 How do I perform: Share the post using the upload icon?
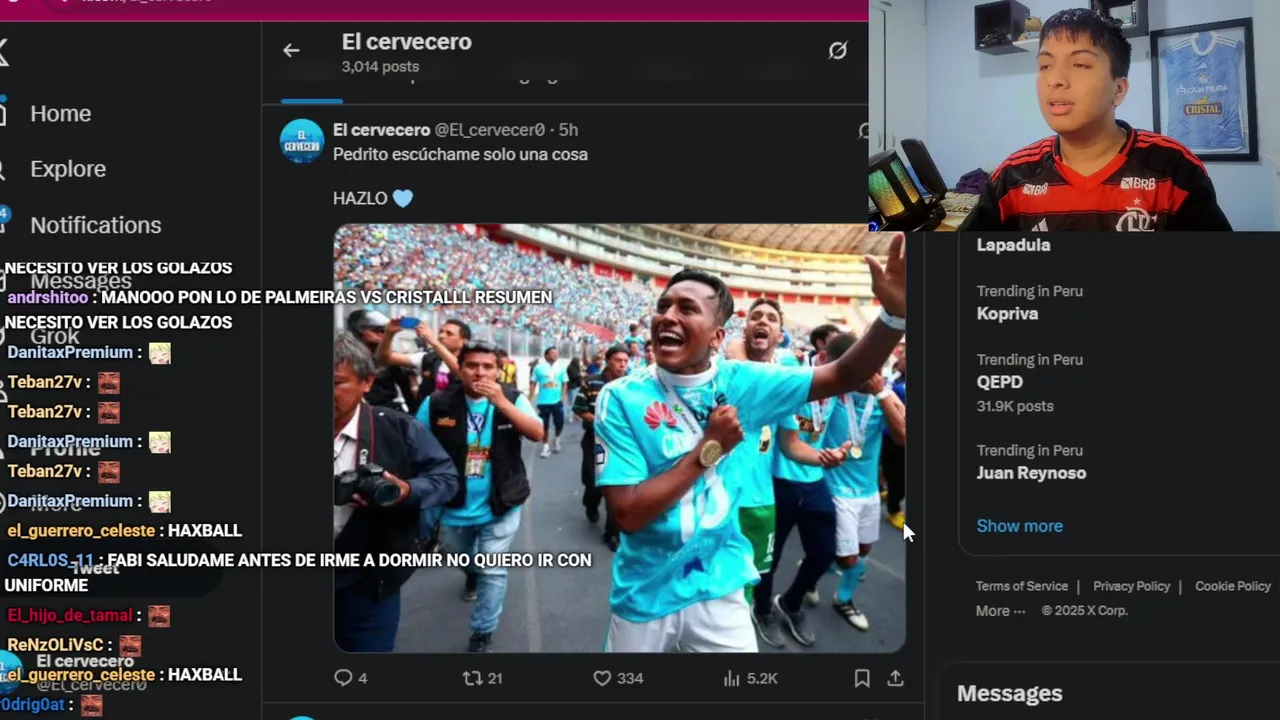point(895,678)
